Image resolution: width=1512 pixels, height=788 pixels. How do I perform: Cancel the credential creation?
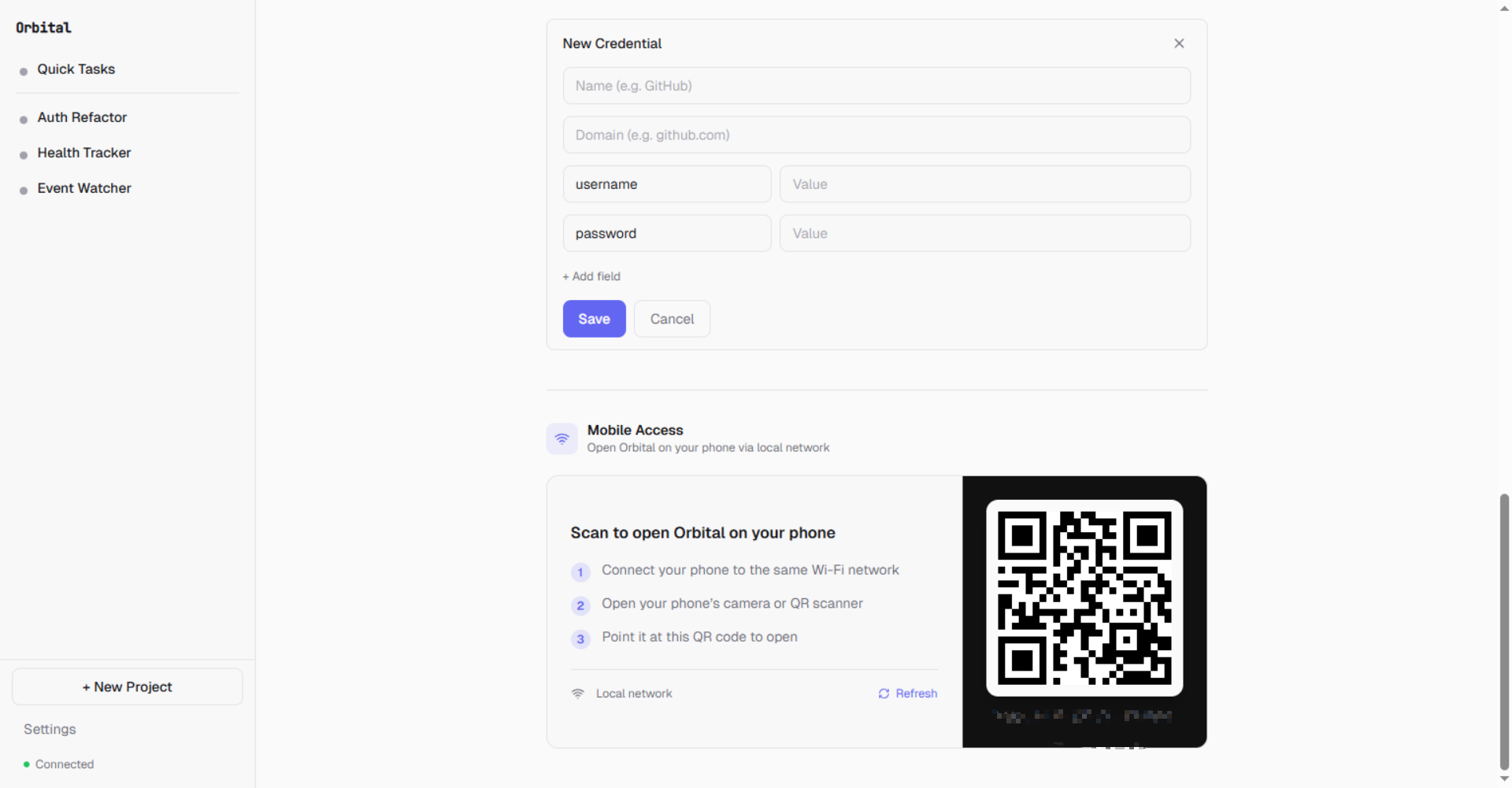coord(672,319)
